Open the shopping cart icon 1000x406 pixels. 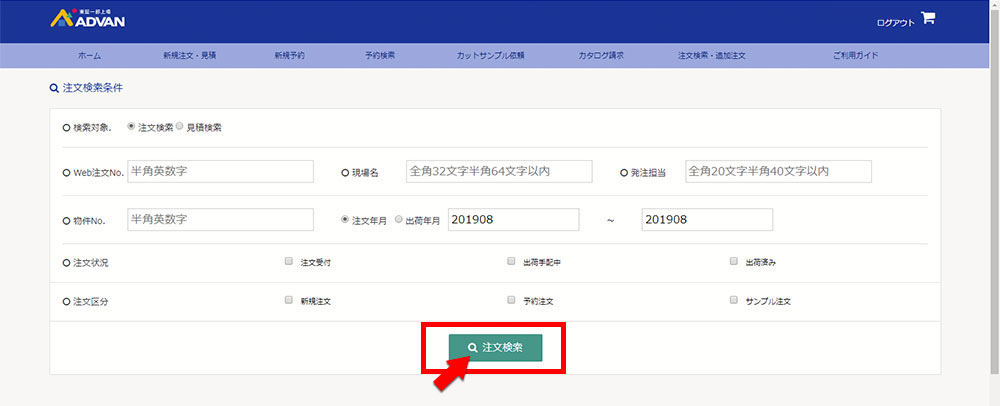[x=928, y=18]
